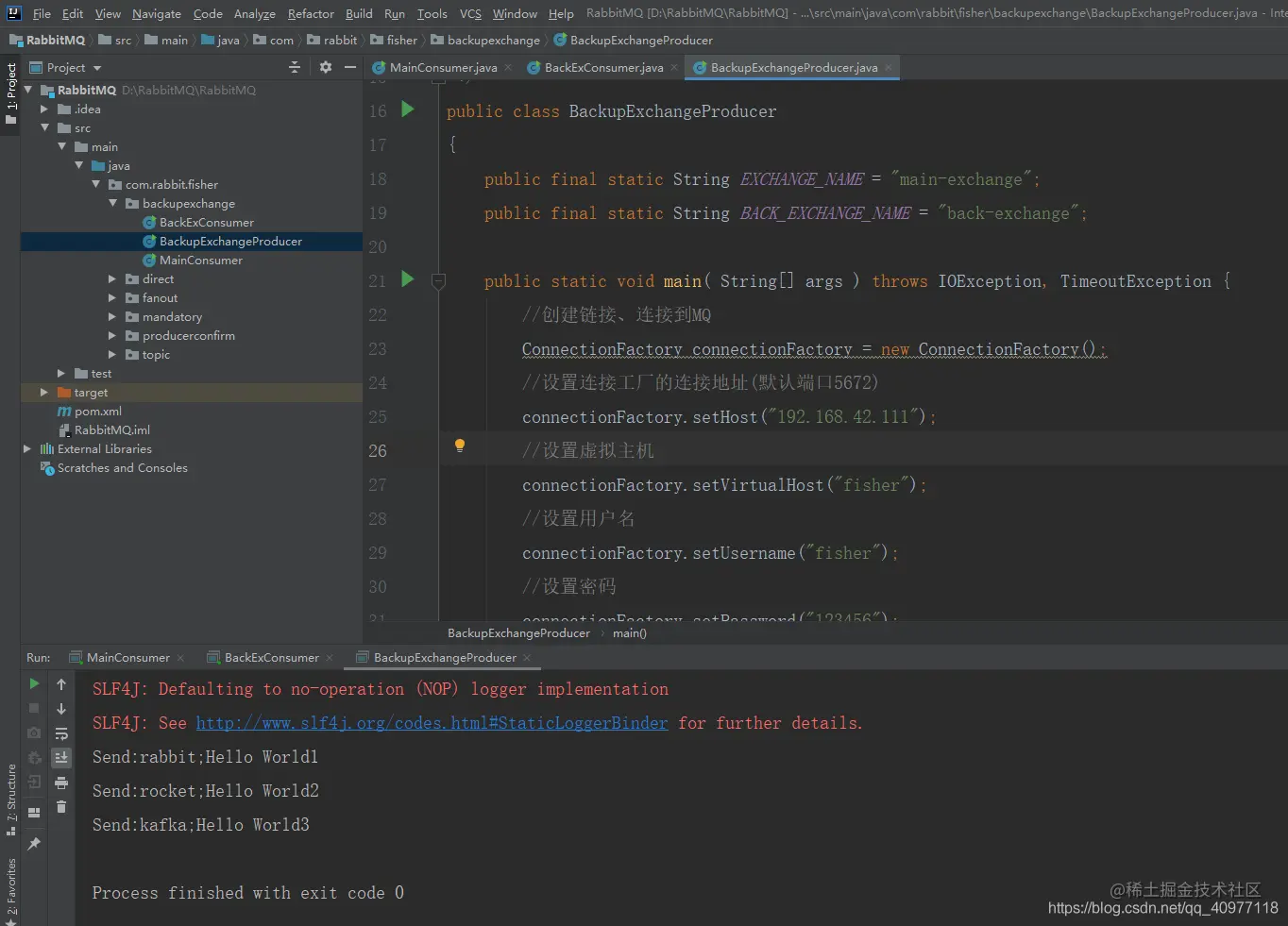Open the File menu

[x=42, y=13]
